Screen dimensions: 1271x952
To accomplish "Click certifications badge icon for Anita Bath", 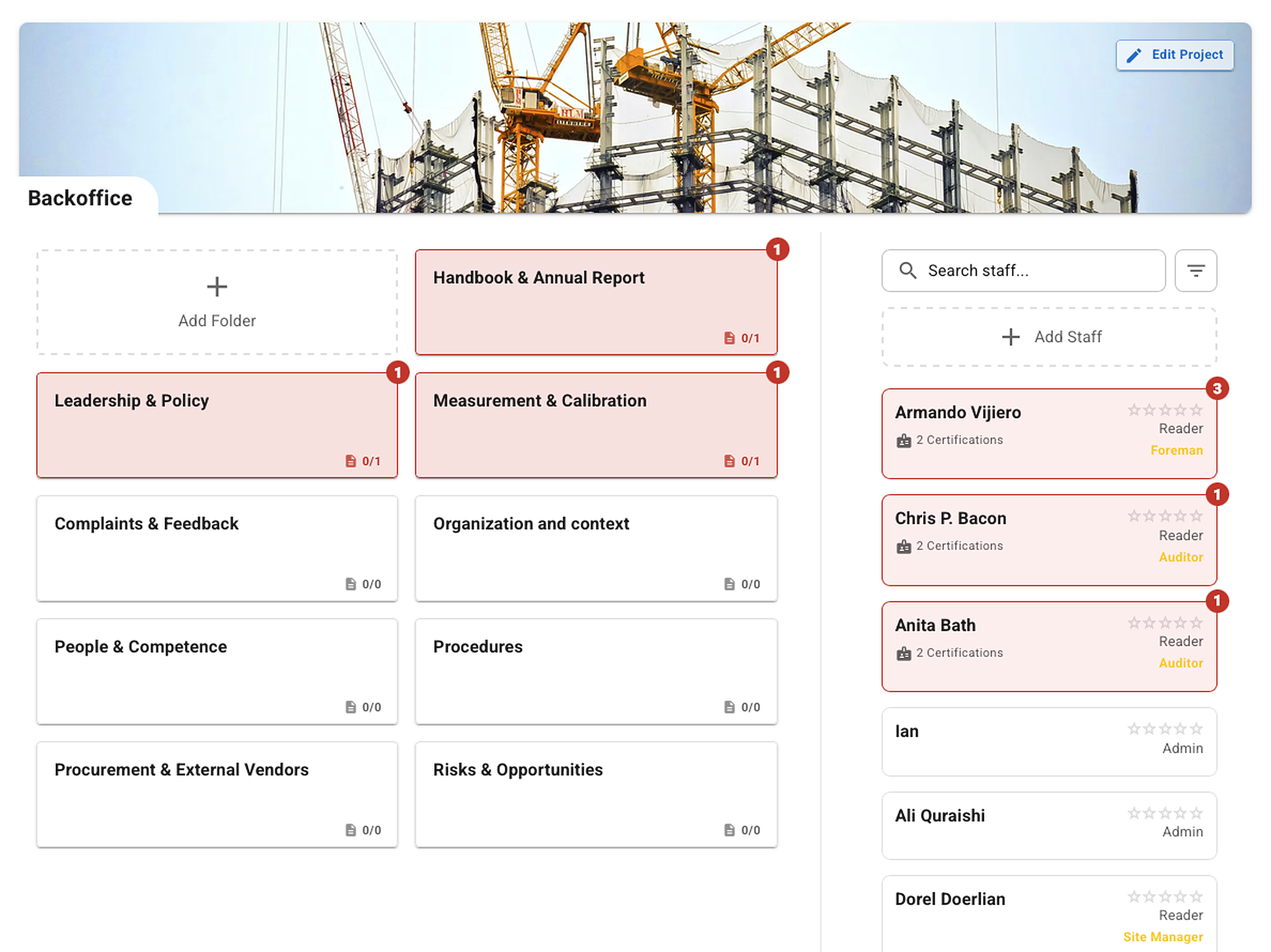I will (x=904, y=653).
